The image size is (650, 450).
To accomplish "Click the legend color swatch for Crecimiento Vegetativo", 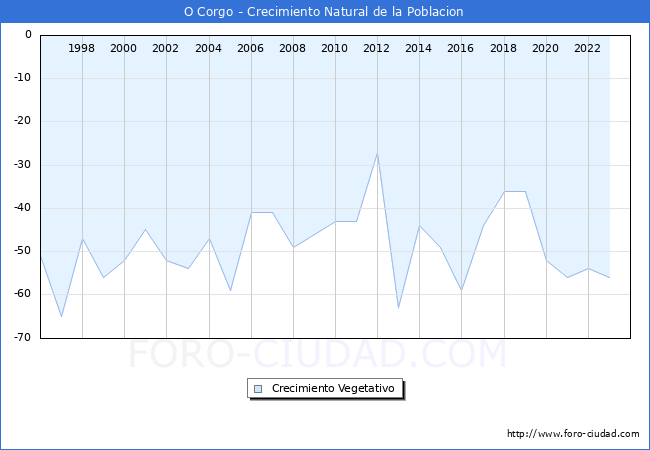I will 258,389.
